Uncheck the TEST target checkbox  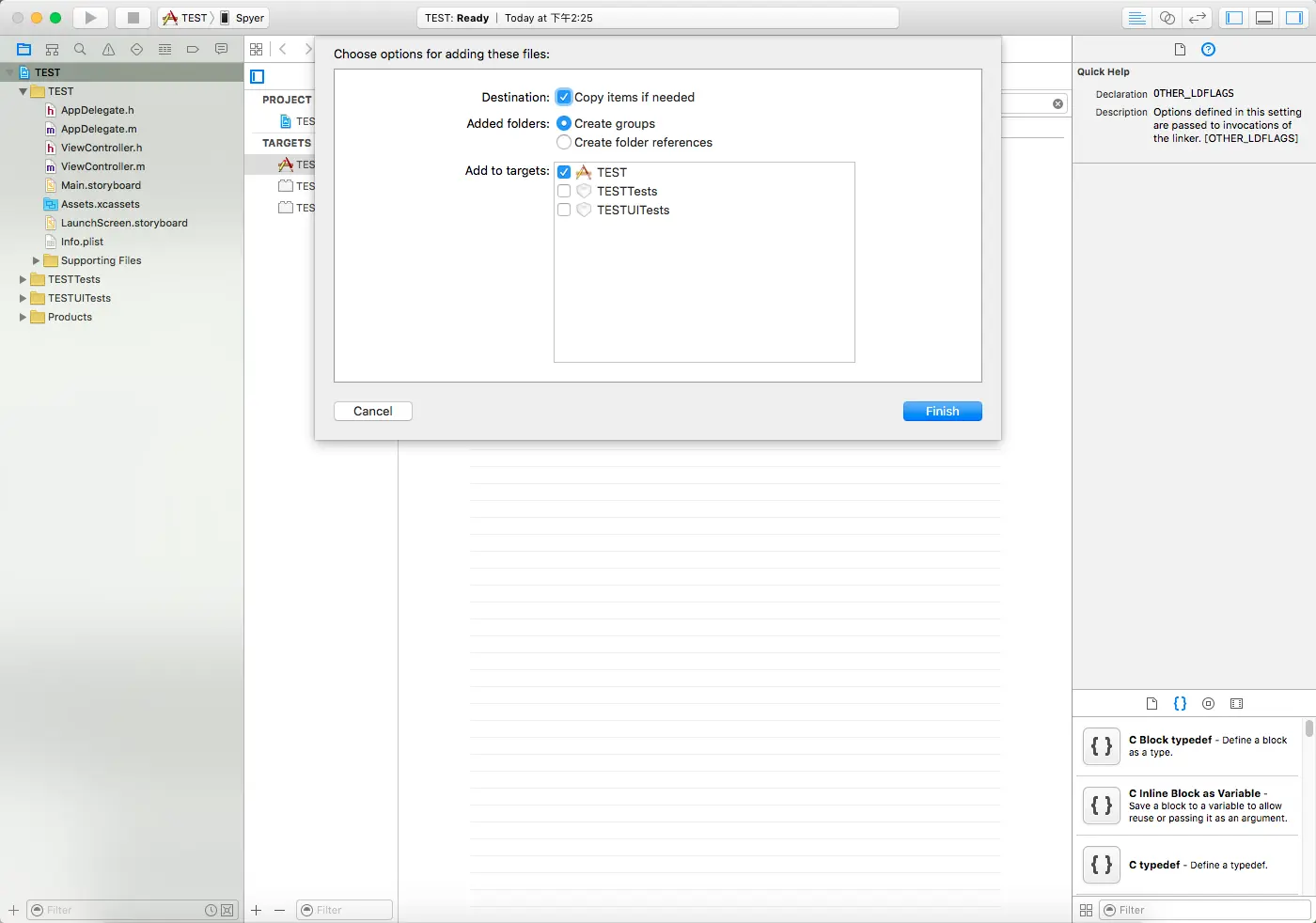coord(564,172)
